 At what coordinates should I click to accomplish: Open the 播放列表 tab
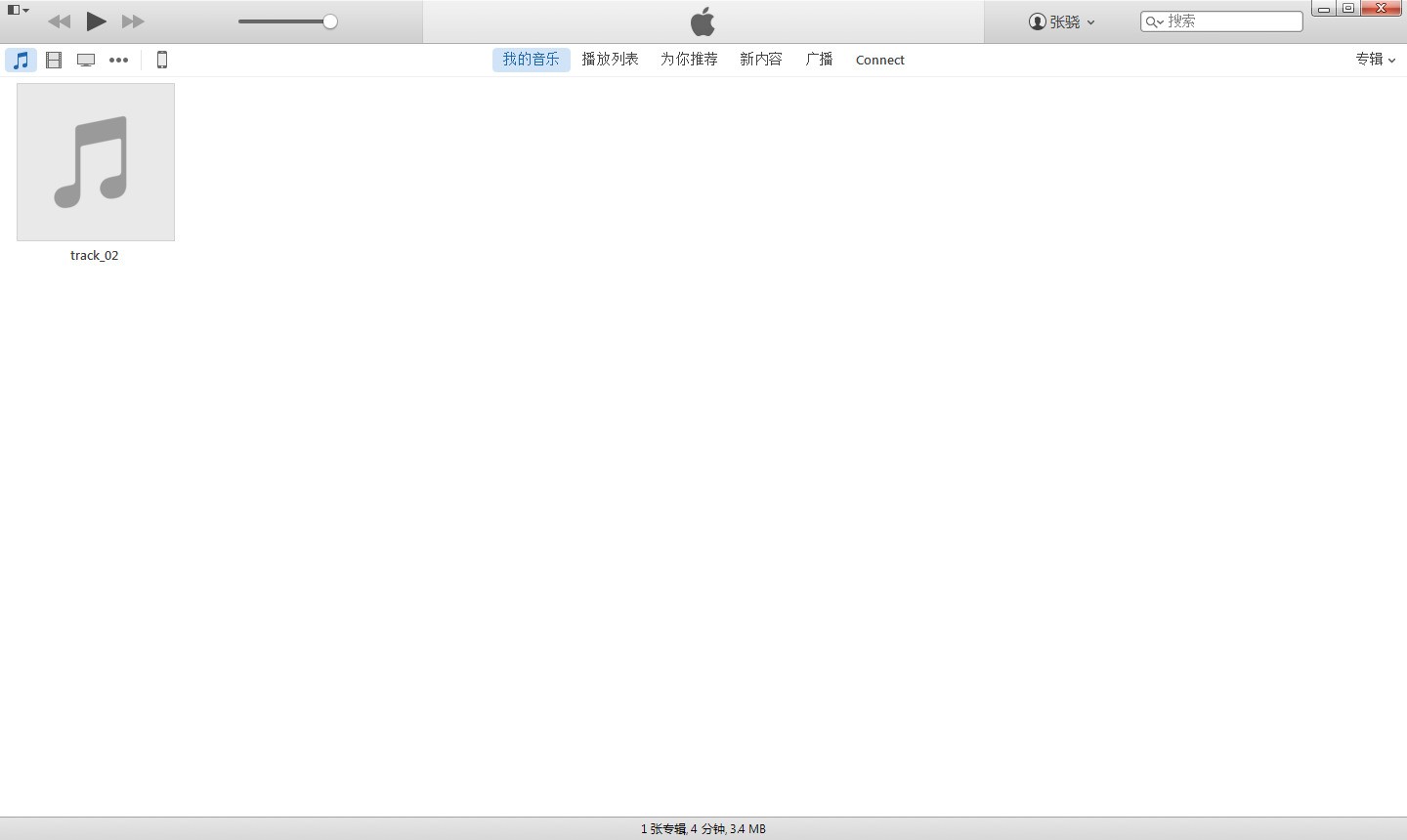tap(611, 60)
